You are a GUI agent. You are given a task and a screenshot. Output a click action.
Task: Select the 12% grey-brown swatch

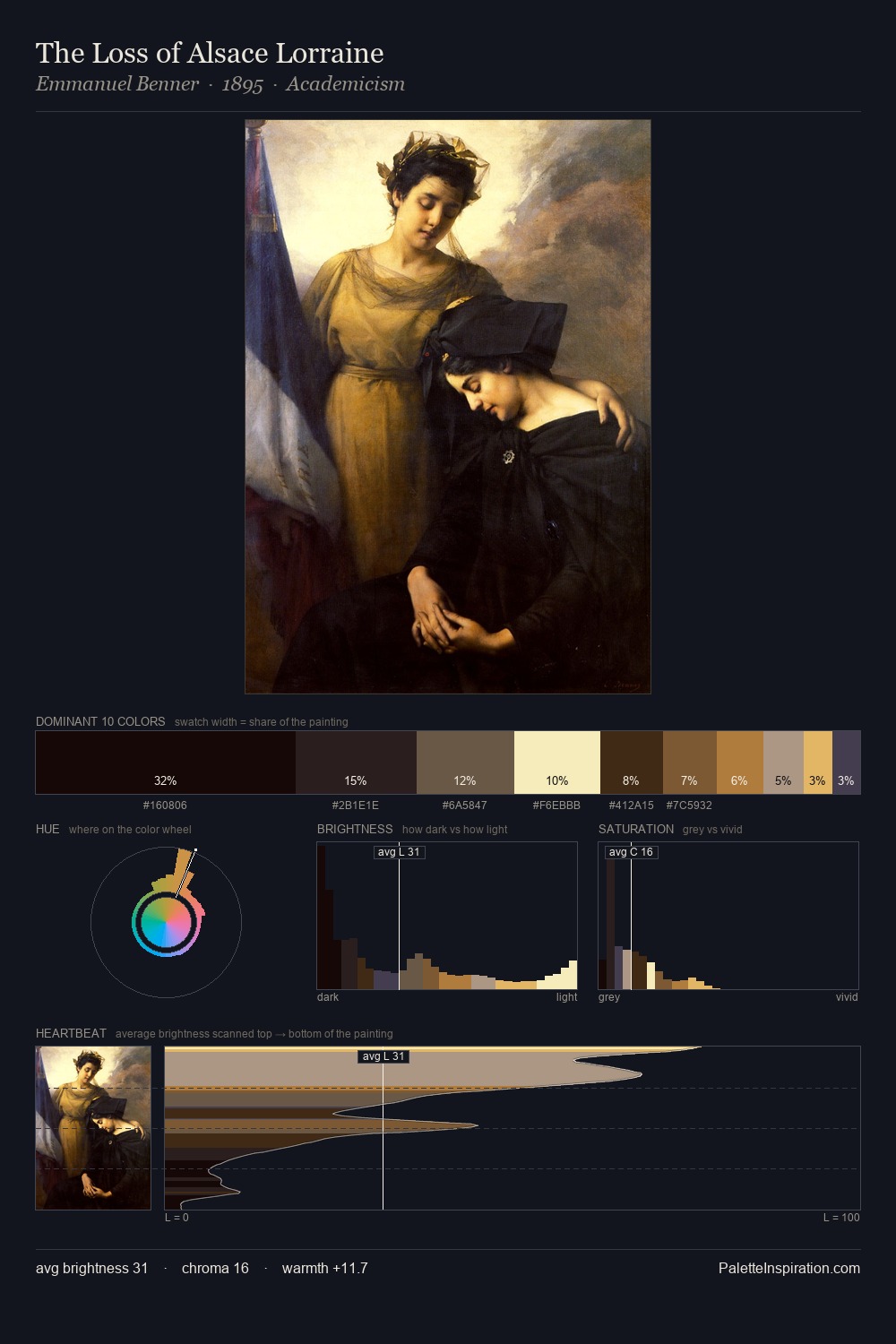tap(465, 762)
